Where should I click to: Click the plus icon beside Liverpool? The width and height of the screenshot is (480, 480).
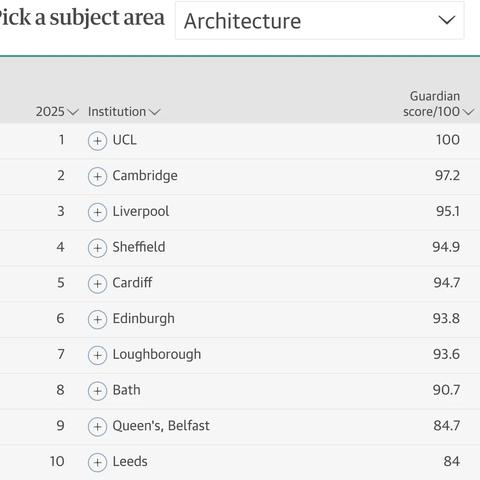click(97, 212)
